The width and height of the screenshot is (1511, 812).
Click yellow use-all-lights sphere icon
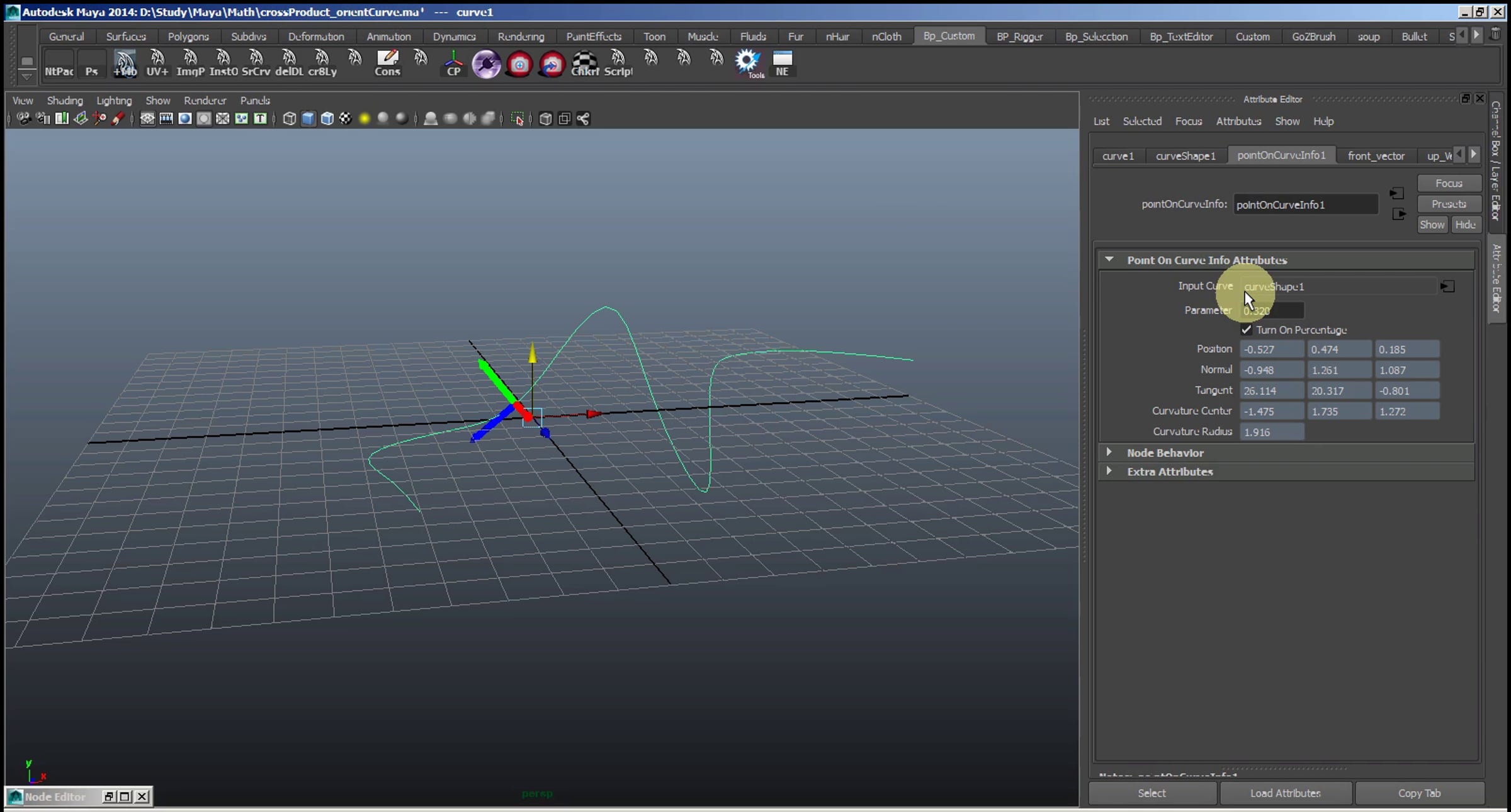[x=364, y=119]
